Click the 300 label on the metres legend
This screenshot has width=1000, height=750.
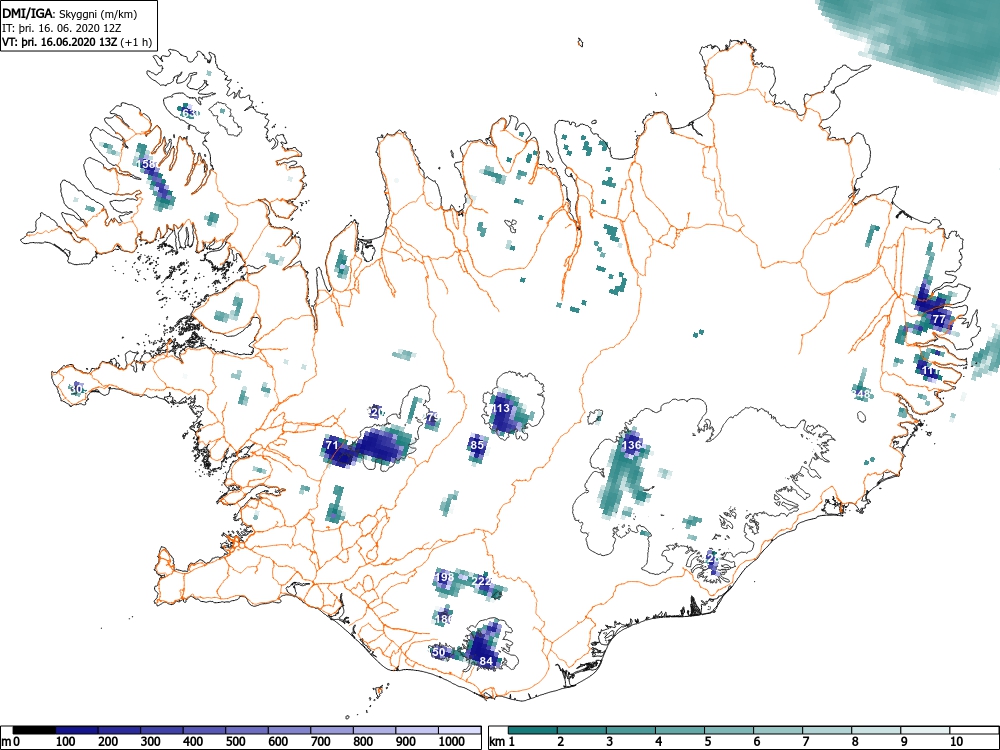150,742
